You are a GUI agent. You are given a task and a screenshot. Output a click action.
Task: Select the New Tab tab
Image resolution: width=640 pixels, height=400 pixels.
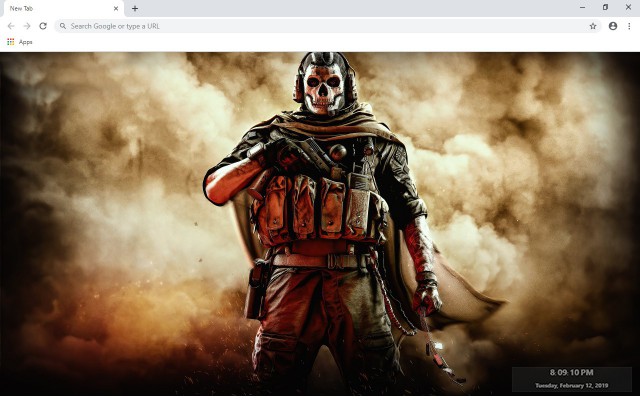[62, 9]
